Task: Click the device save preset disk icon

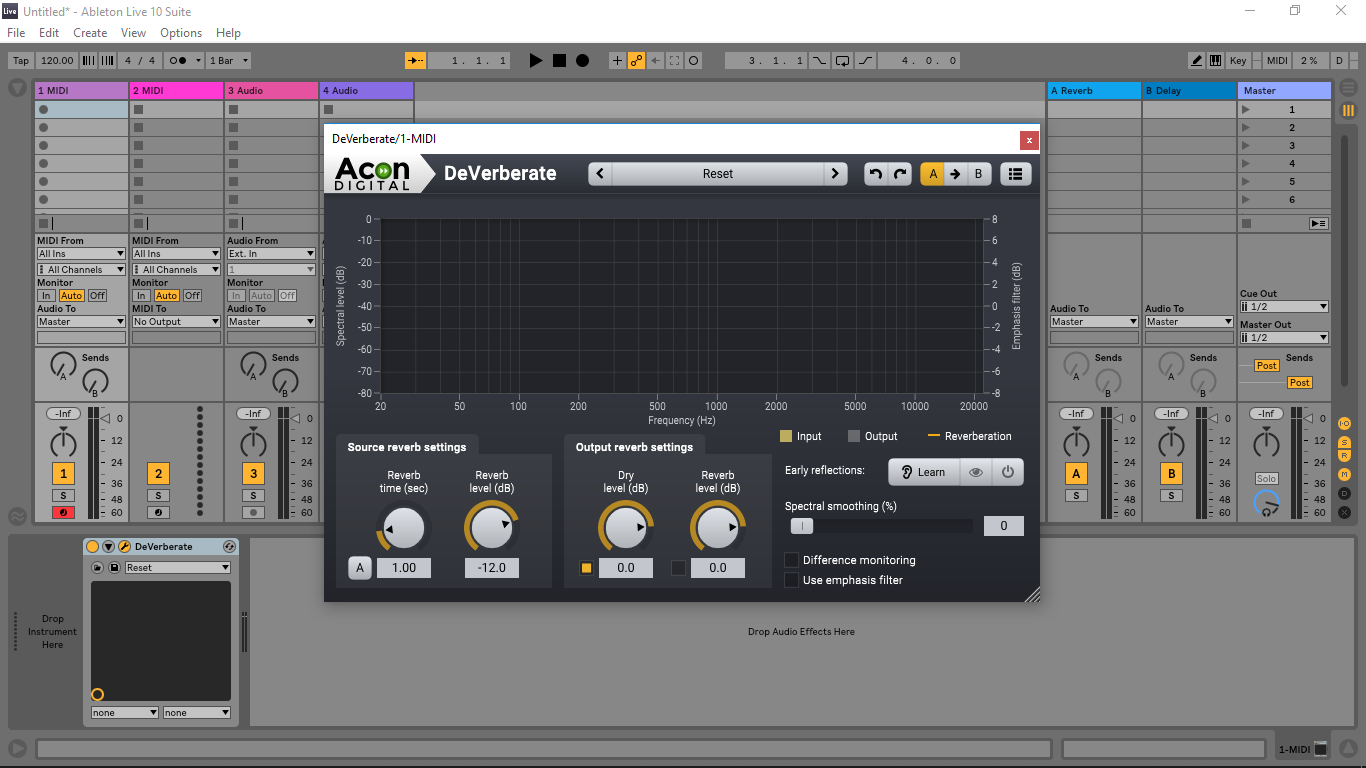Action: tap(114, 568)
